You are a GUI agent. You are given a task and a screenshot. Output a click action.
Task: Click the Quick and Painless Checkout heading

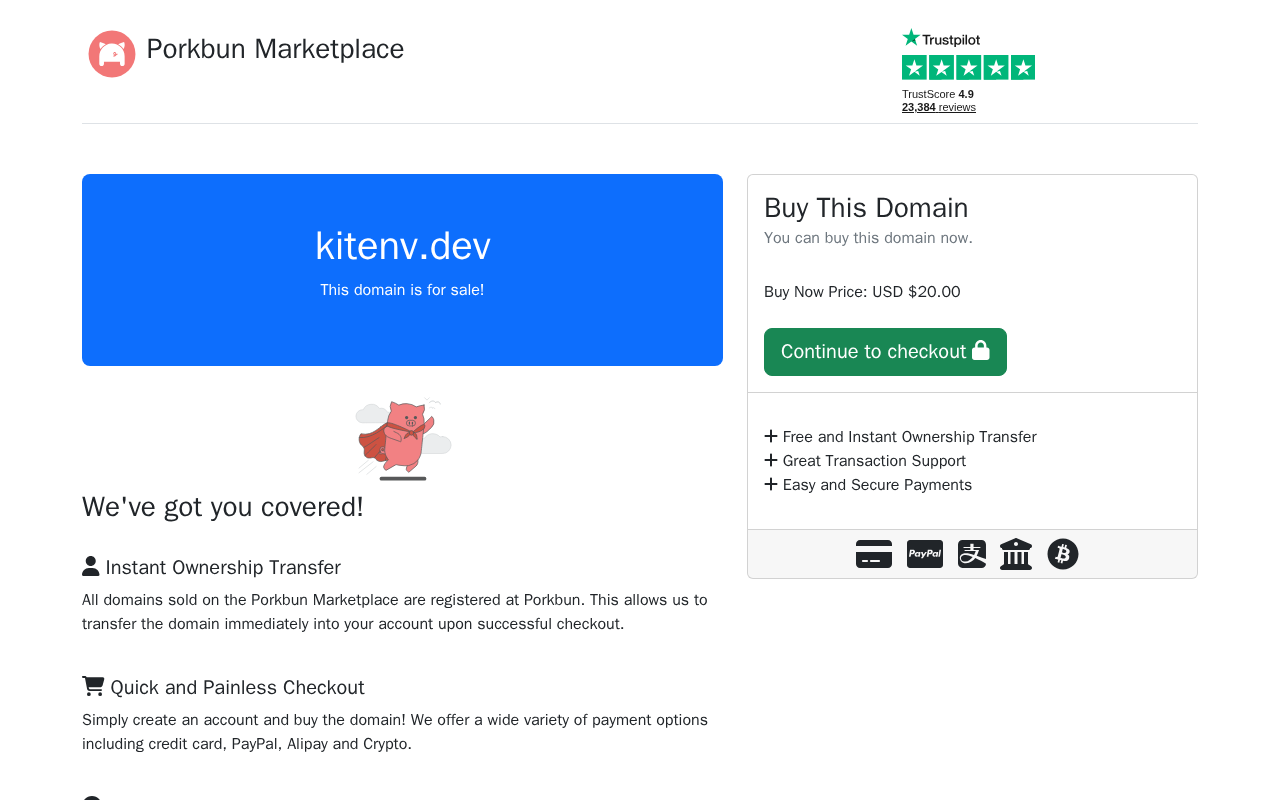237,688
